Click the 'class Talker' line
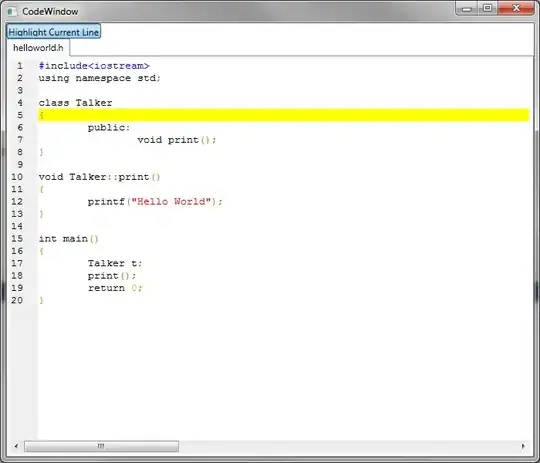Viewport: 540px width, 463px height. tap(75, 103)
